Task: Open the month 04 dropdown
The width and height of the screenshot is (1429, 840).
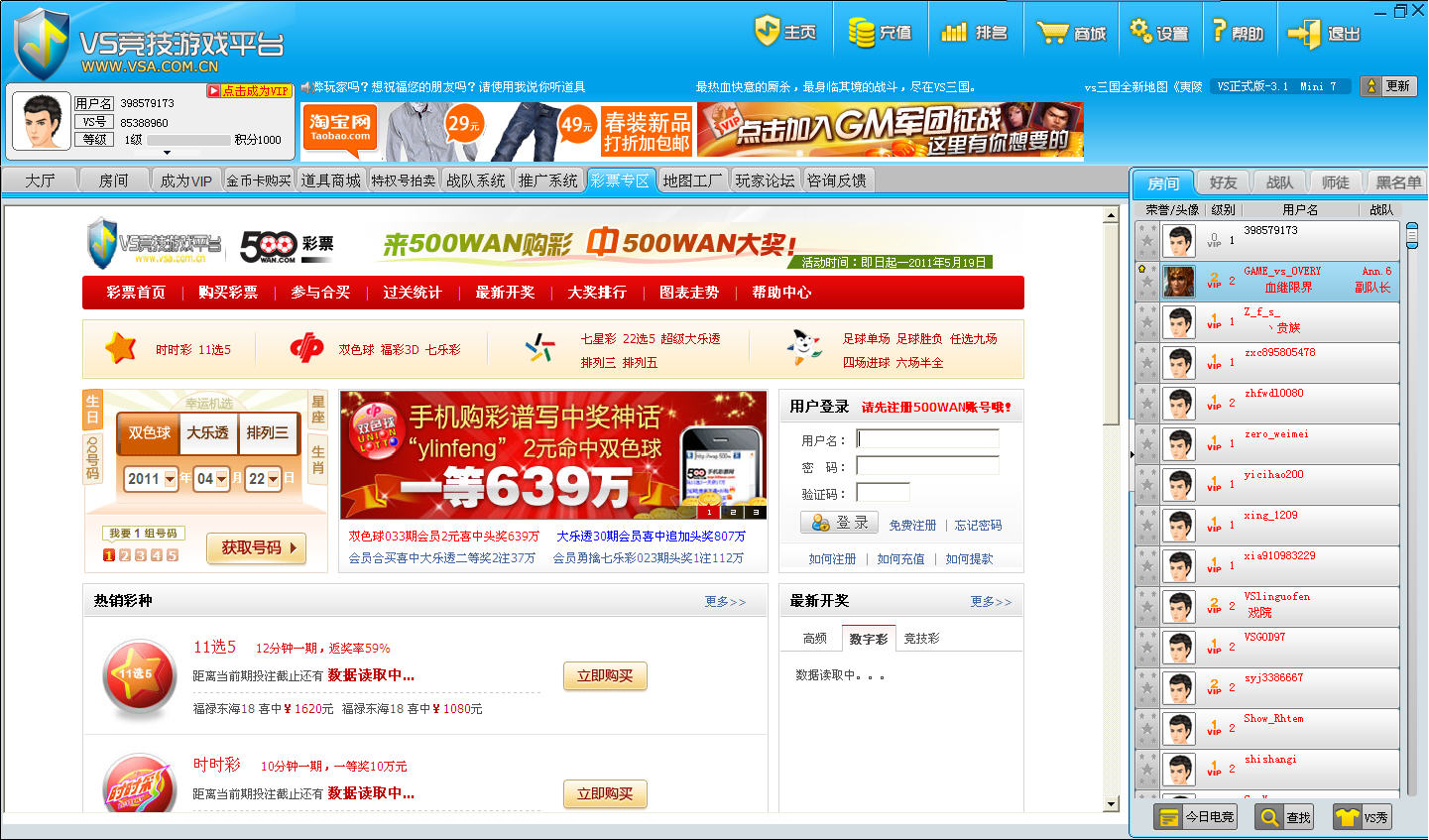Action: [211, 479]
